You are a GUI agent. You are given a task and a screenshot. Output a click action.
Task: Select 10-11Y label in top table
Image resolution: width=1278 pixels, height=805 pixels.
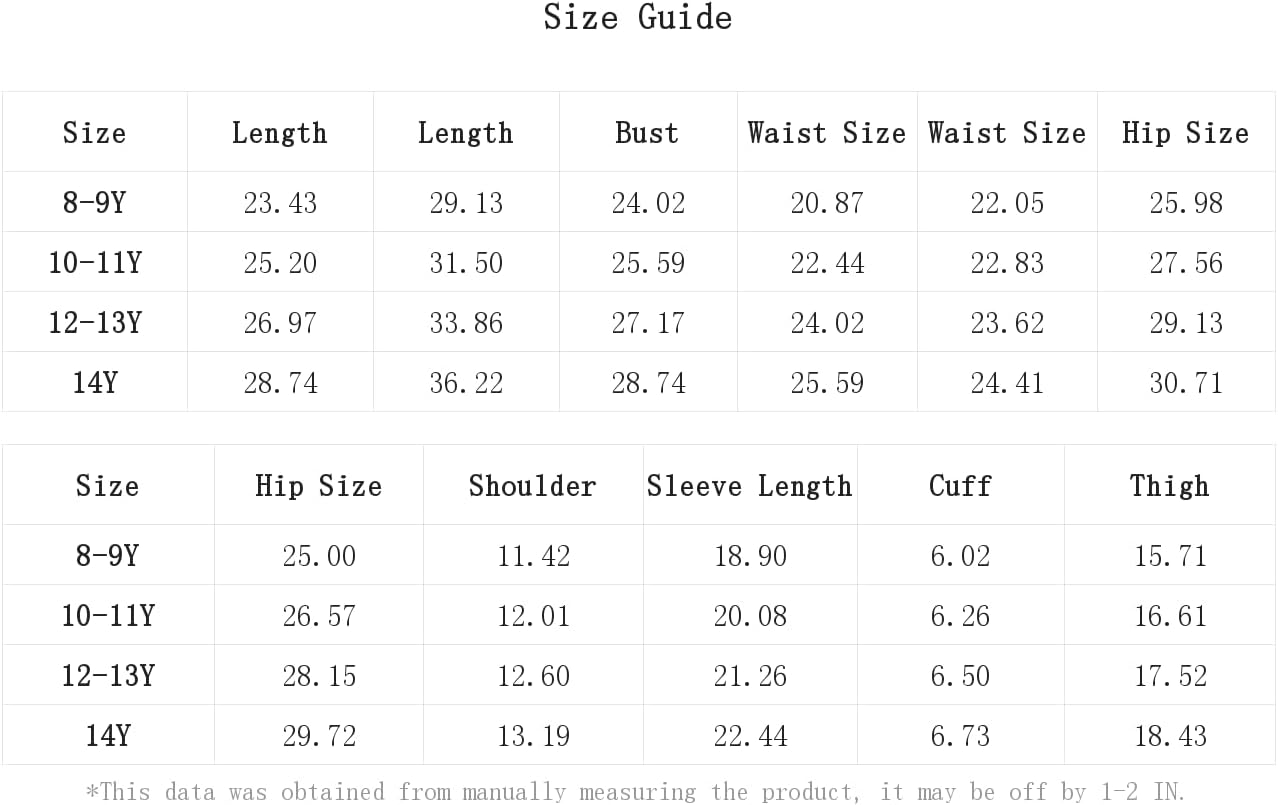click(x=95, y=263)
